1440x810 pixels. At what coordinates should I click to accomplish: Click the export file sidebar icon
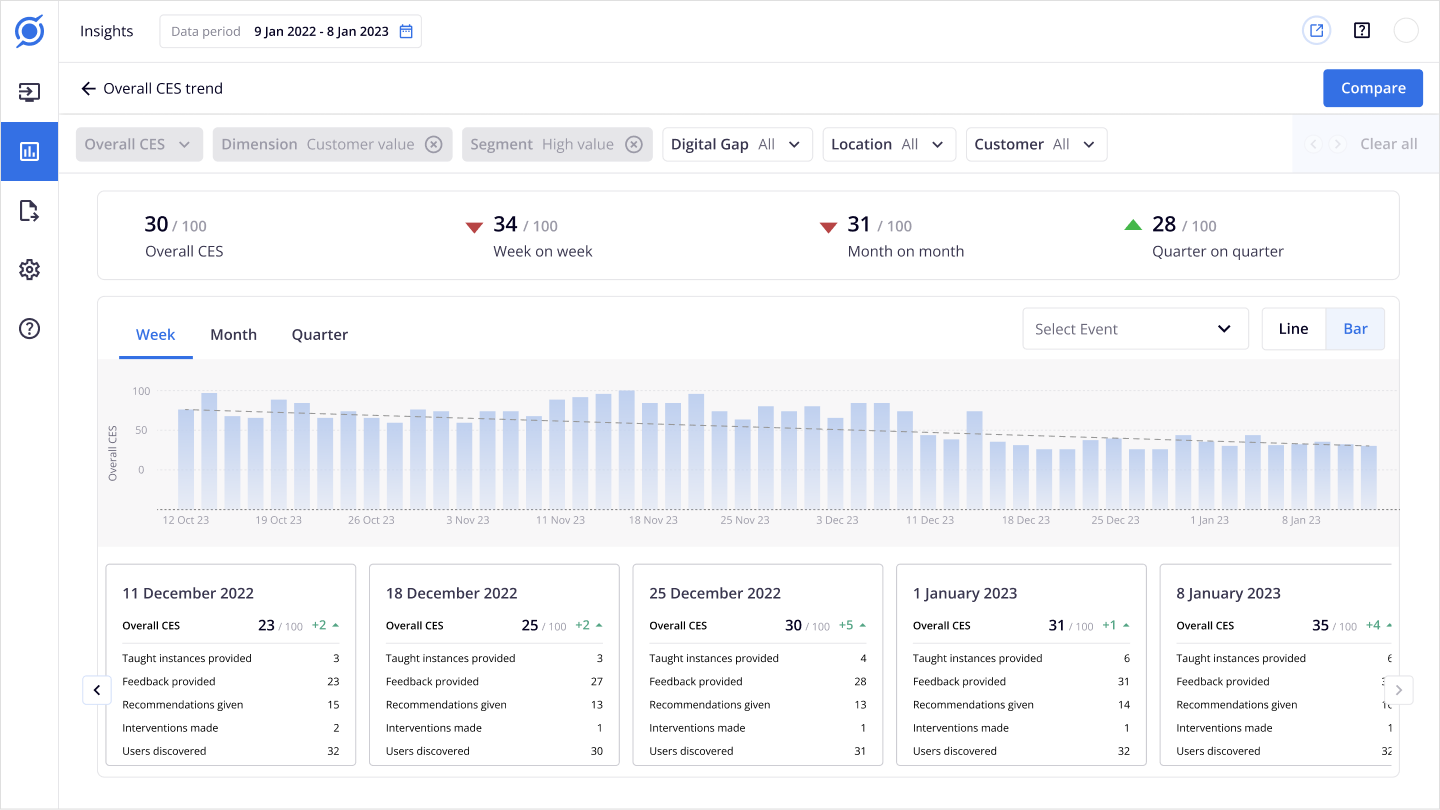coord(29,211)
